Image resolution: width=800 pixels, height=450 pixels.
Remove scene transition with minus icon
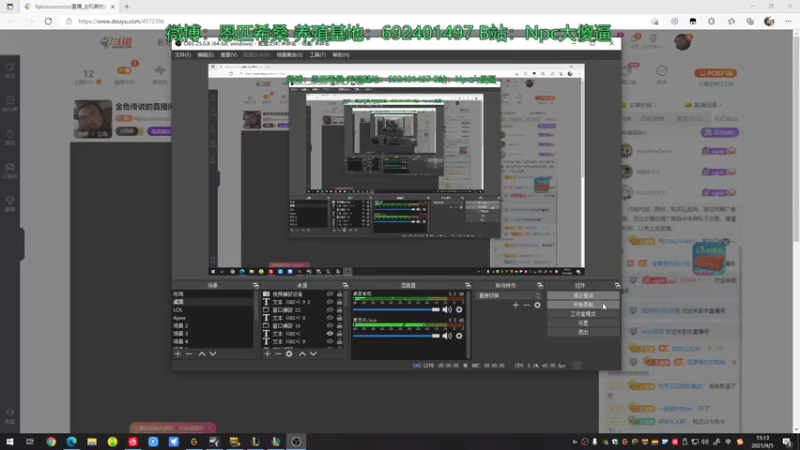tap(527, 305)
